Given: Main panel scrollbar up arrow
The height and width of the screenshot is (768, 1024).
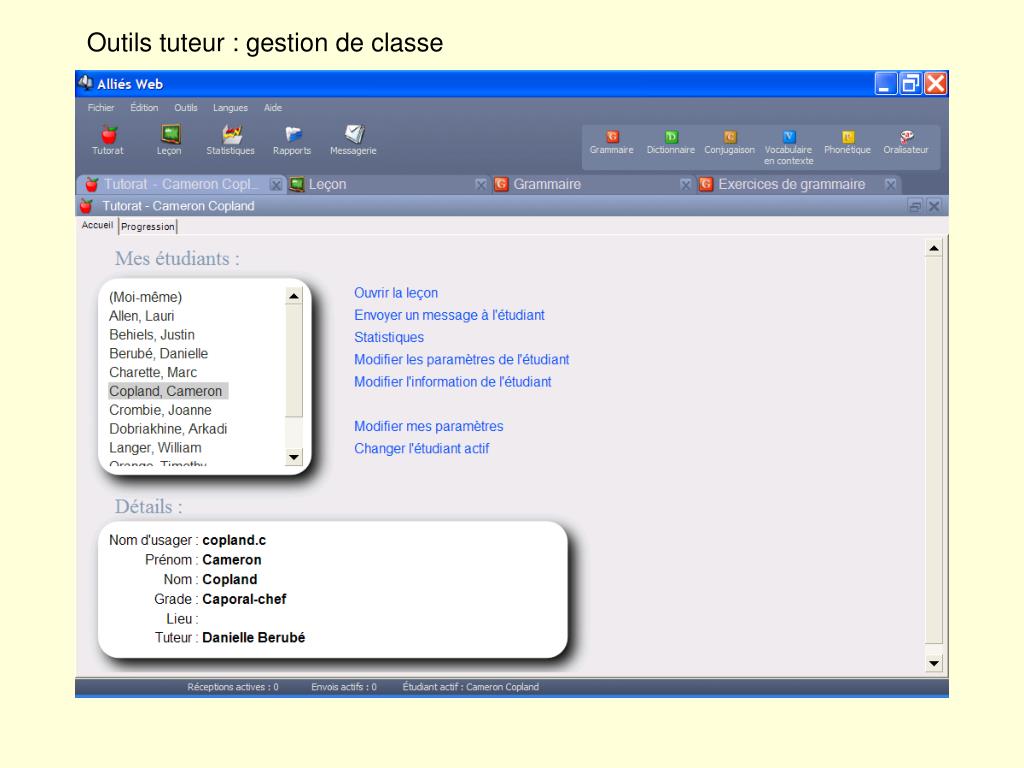Looking at the screenshot, I should [934, 248].
